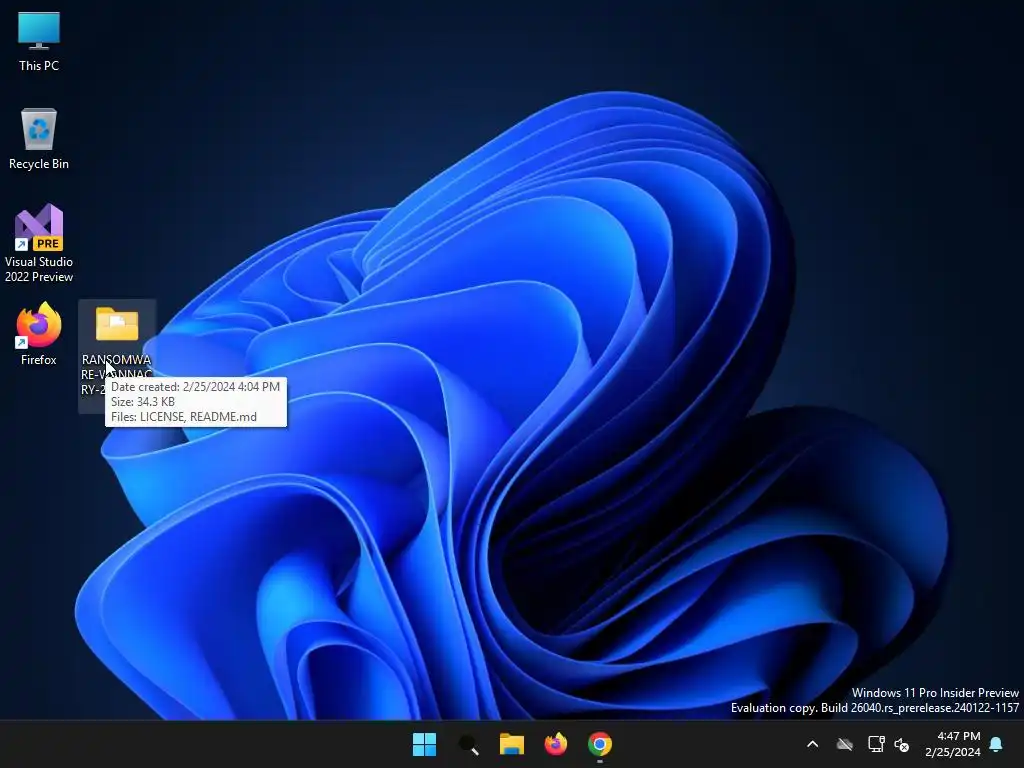Open the Windows Start menu
The height and width of the screenshot is (768, 1024).
[x=424, y=744]
